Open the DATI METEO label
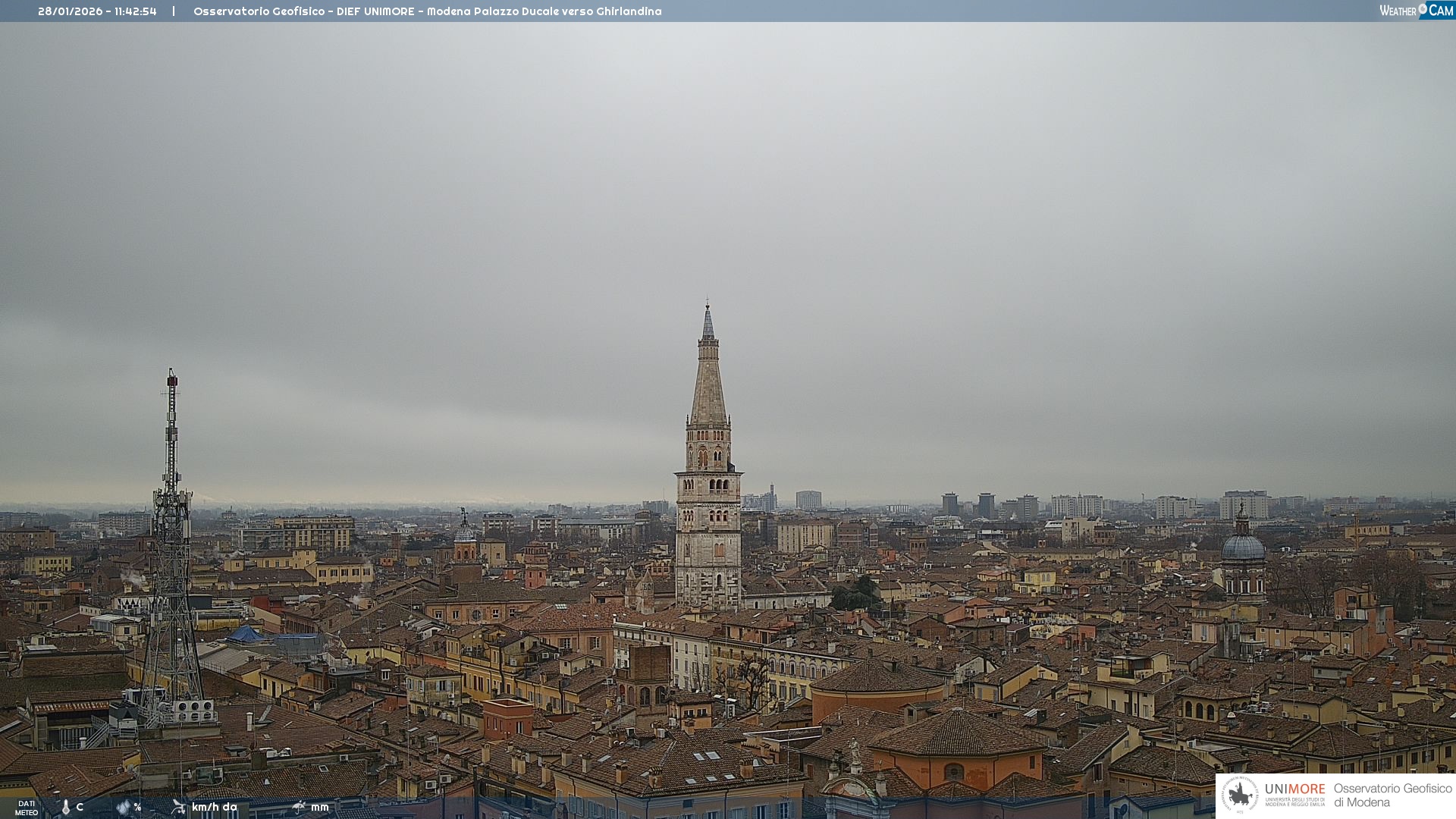 click(27, 808)
